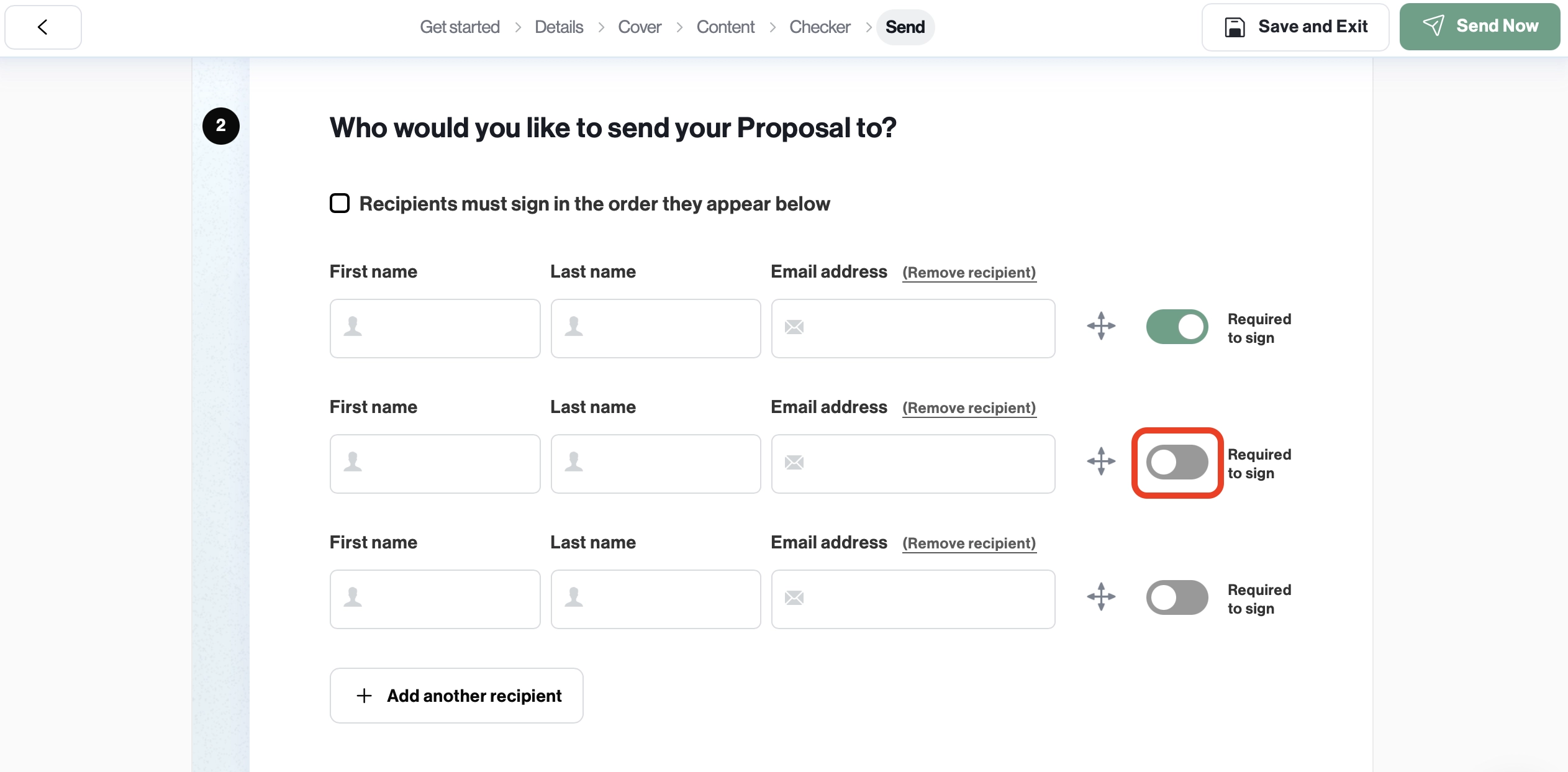Click the step 2 number badge

221,125
